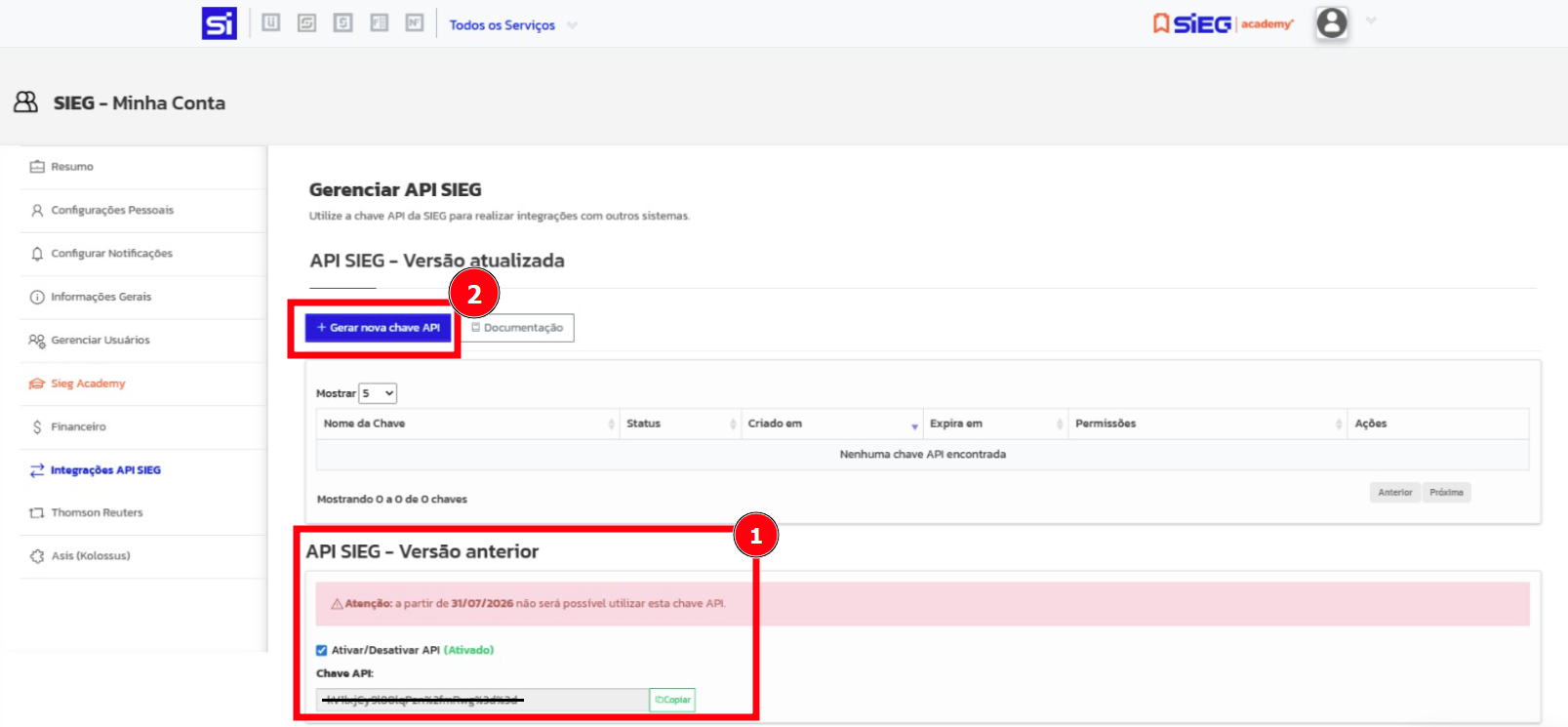Open the swirl "S" service icon in top bar
The image size is (1568, 727).
click(307, 22)
